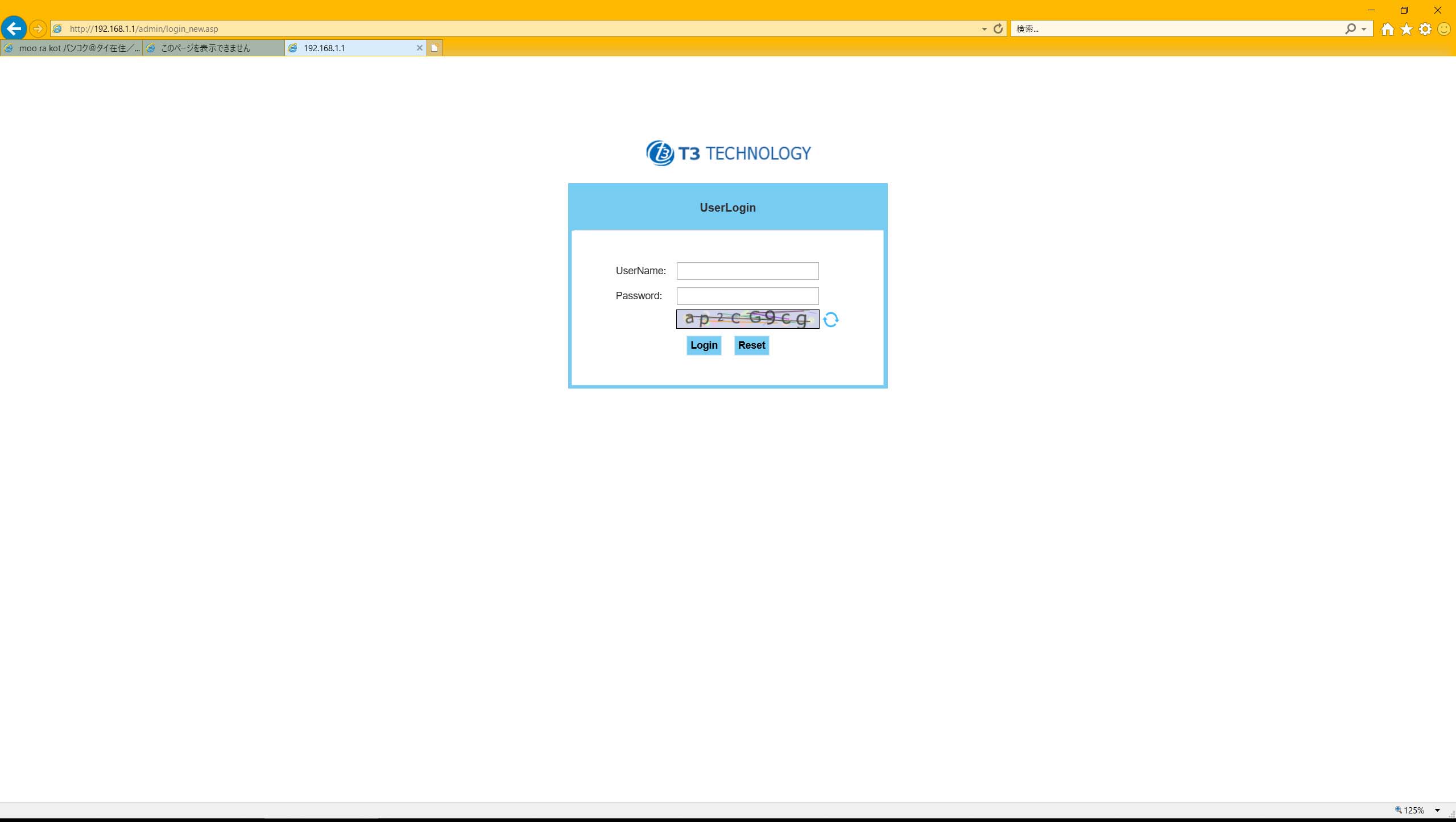Open the address bar history dropdown arrow
1456x822 pixels.
coord(984,29)
